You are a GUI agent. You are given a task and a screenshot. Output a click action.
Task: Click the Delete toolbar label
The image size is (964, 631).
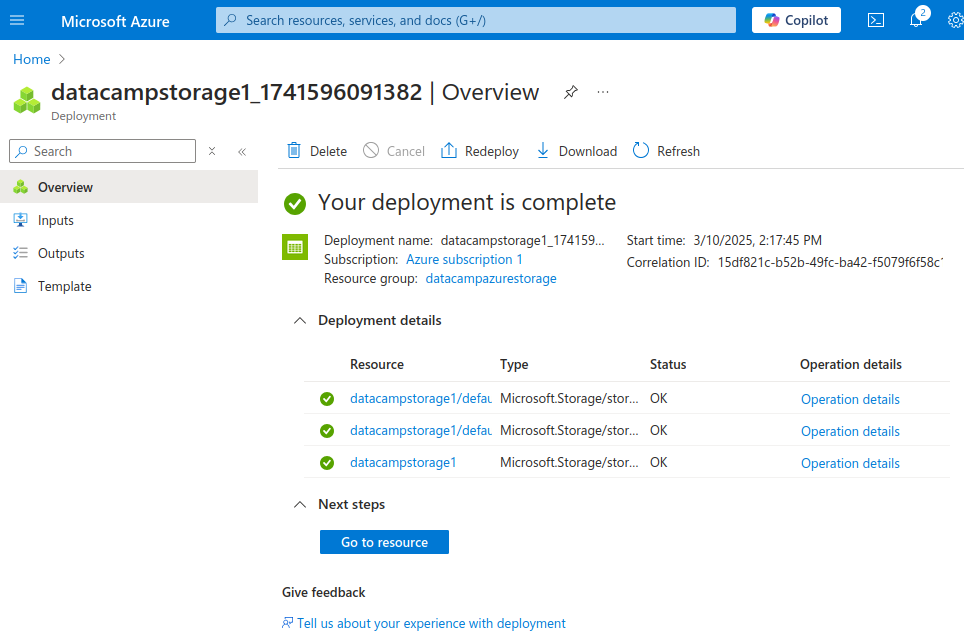coord(328,151)
